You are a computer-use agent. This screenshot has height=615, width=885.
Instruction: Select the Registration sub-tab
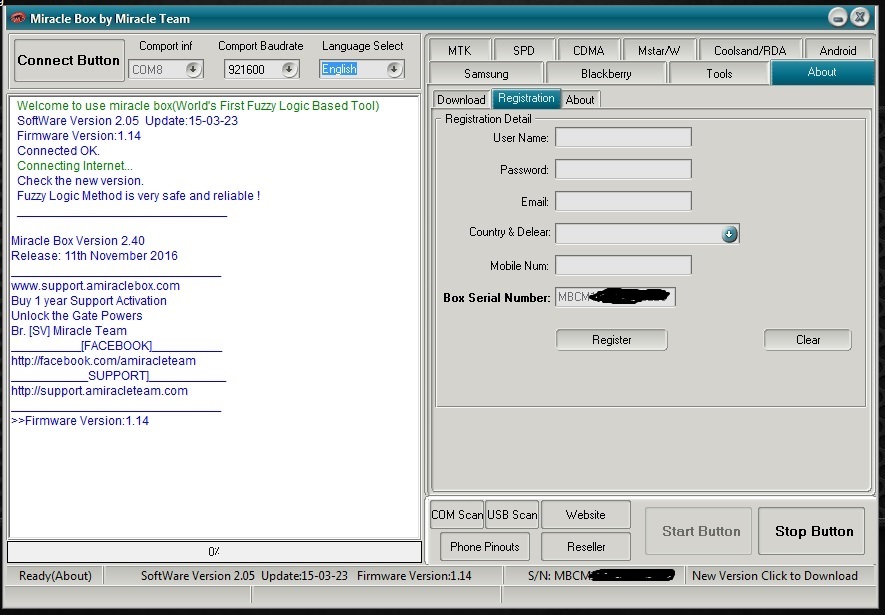[x=526, y=98]
